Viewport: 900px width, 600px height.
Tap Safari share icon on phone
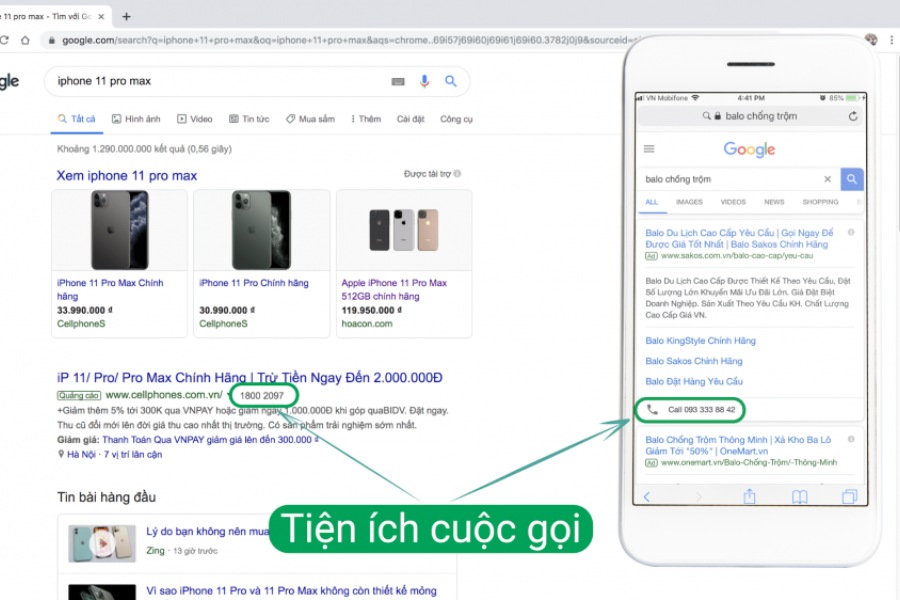tap(750, 496)
